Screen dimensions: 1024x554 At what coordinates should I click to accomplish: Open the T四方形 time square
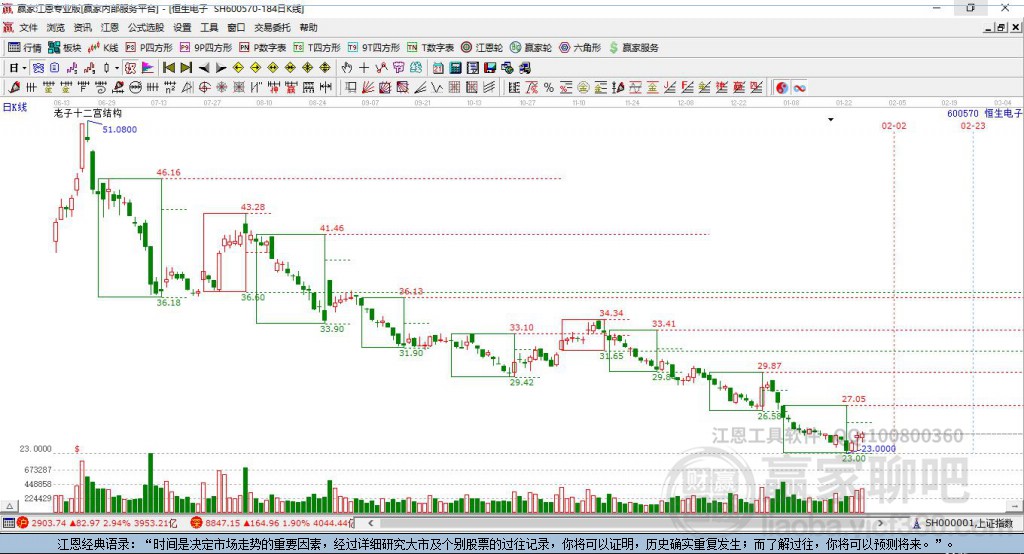click(x=317, y=48)
